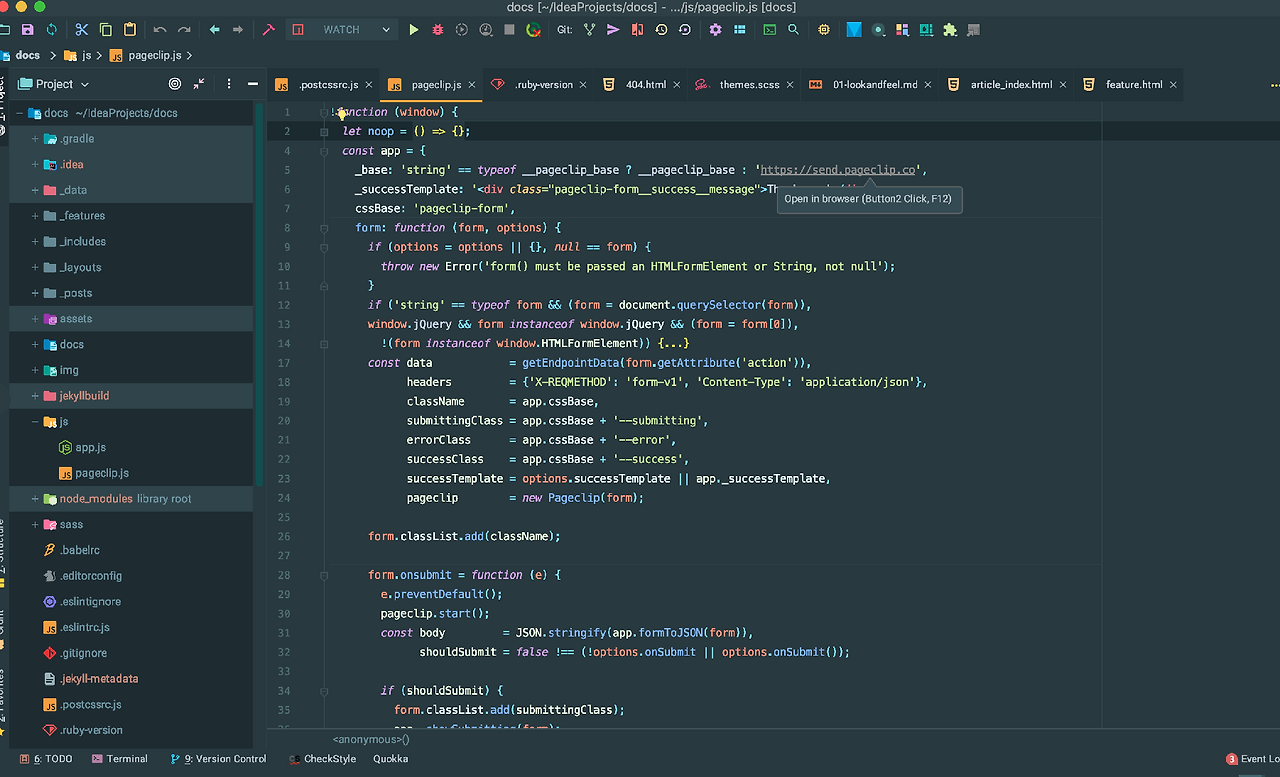Viewport: 1280px width, 777px height.
Task: Run WATCH with the green play icon
Action: coord(414,30)
